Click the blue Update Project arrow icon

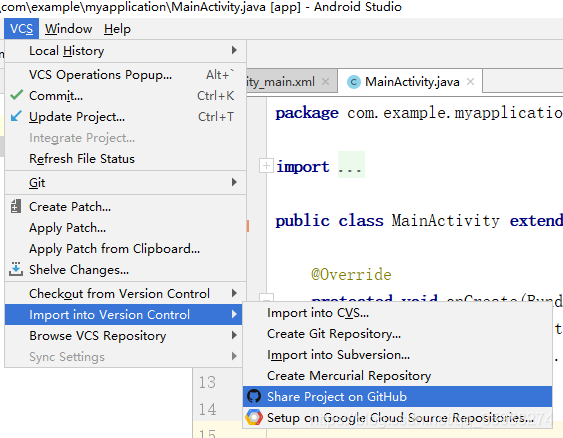(x=16, y=116)
